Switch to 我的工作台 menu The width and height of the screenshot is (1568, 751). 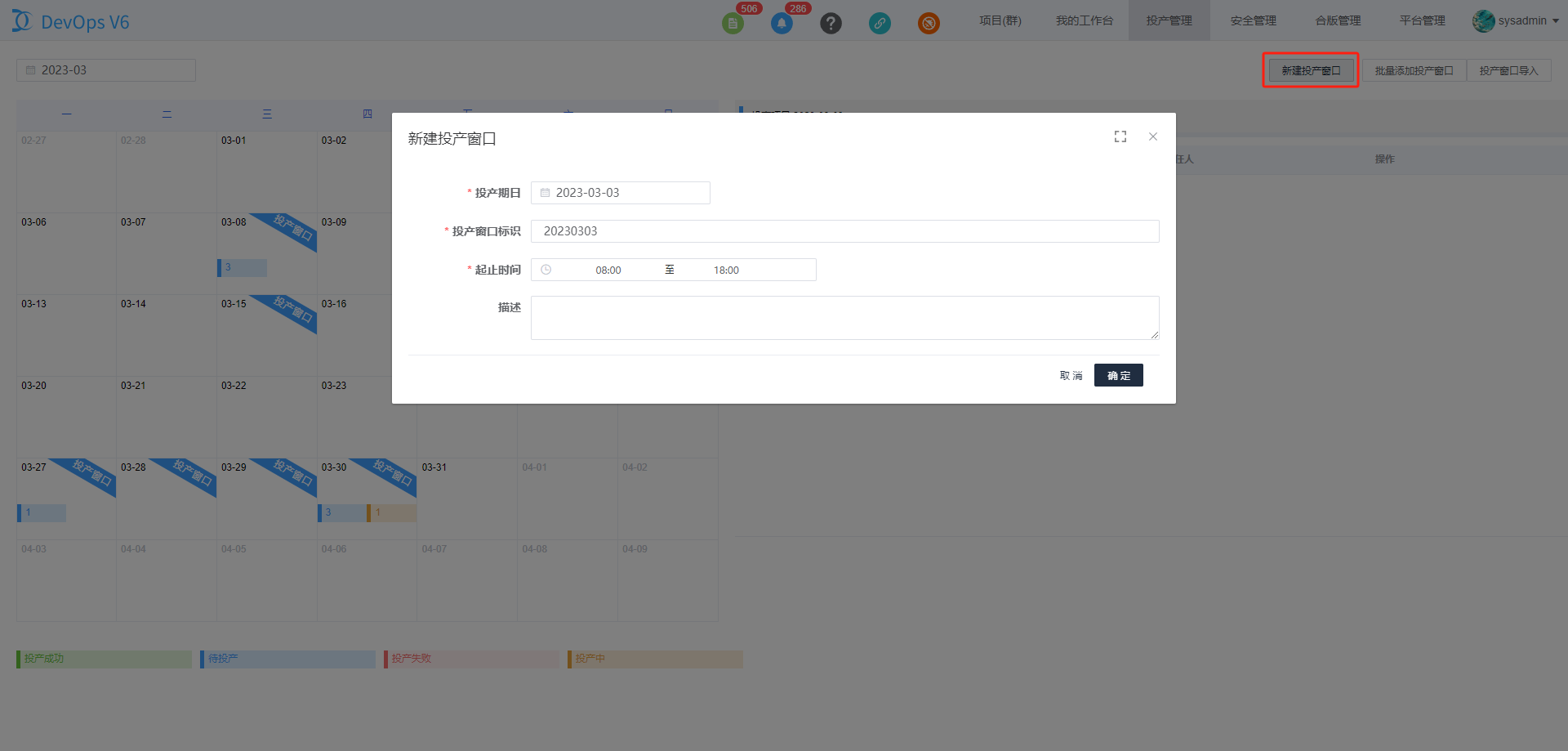click(1084, 21)
